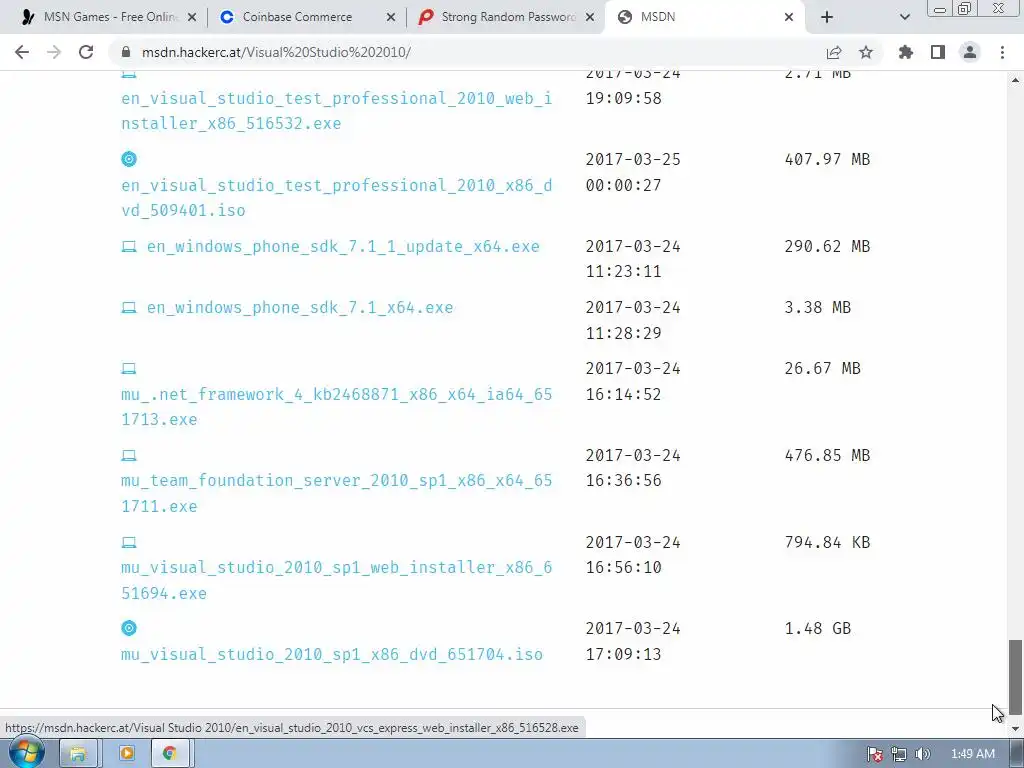Click computer icon beside phone sdk update x64

(x=129, y=246)
